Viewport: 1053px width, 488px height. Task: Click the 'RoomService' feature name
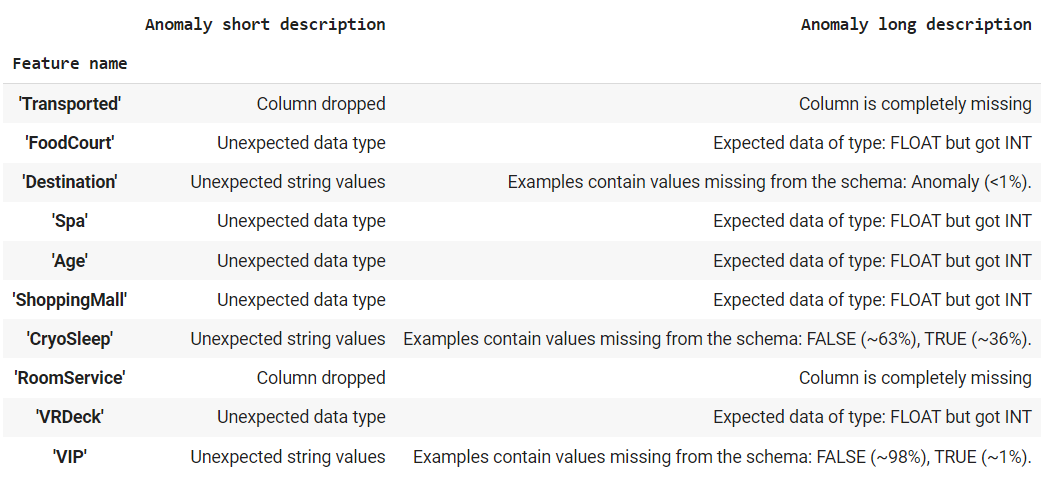pyautogui.click(x=70, y=378)
